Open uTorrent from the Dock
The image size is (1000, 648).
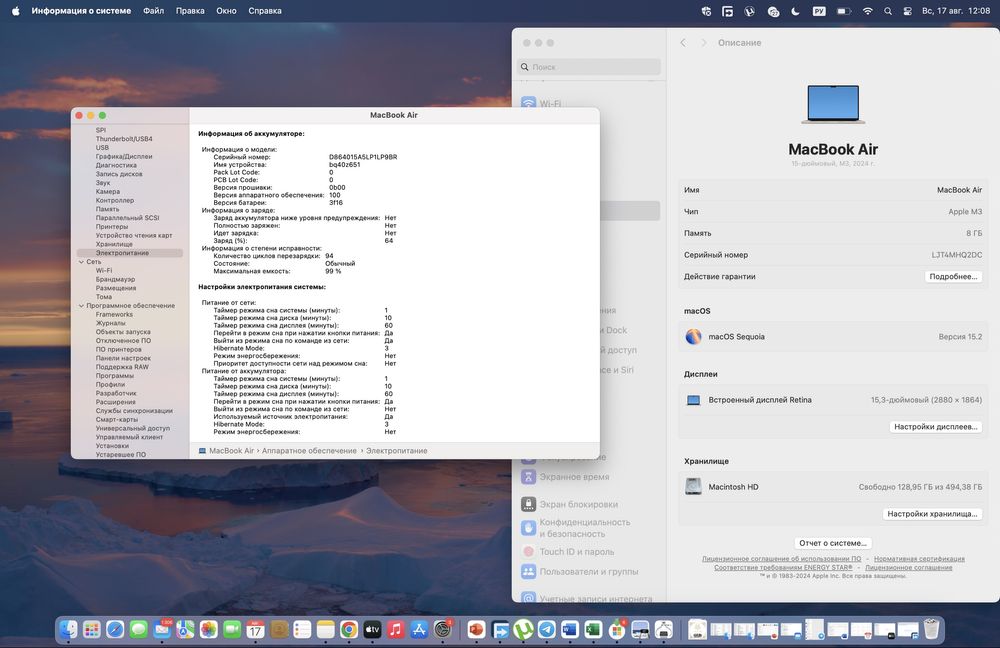(523, 630)
